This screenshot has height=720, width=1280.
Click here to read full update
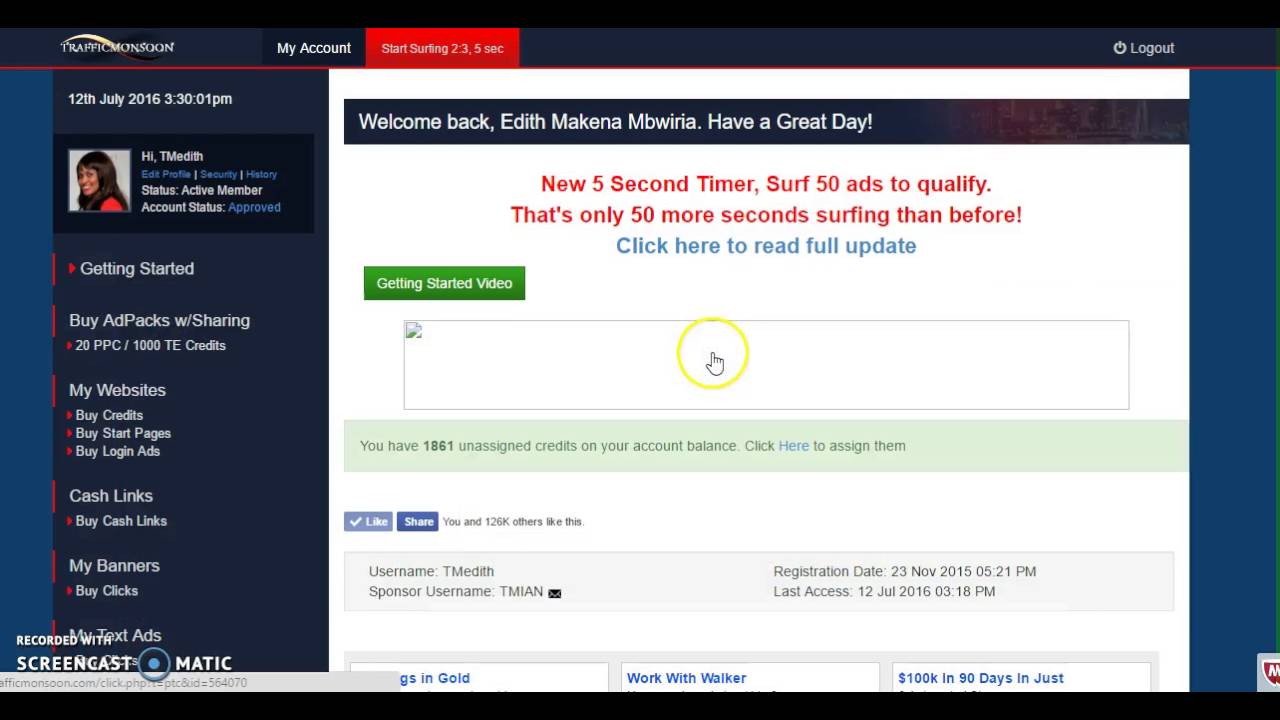[766, 246]
